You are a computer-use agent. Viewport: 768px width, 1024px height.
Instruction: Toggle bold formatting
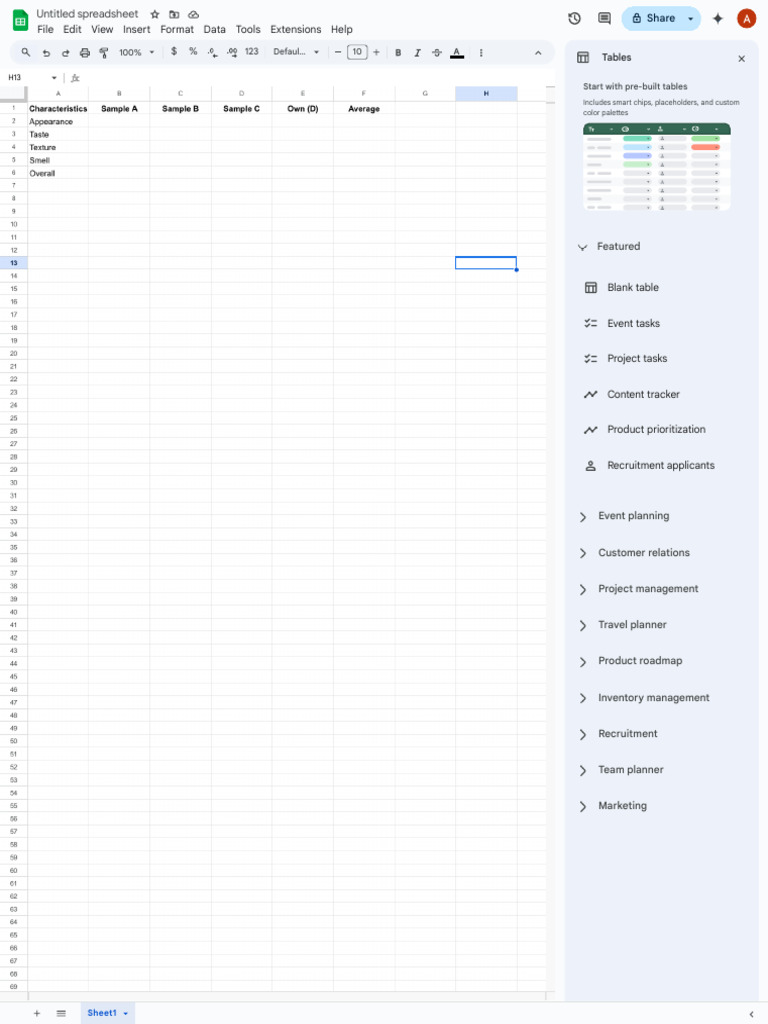pyautogui.click(x=398, y=53)
